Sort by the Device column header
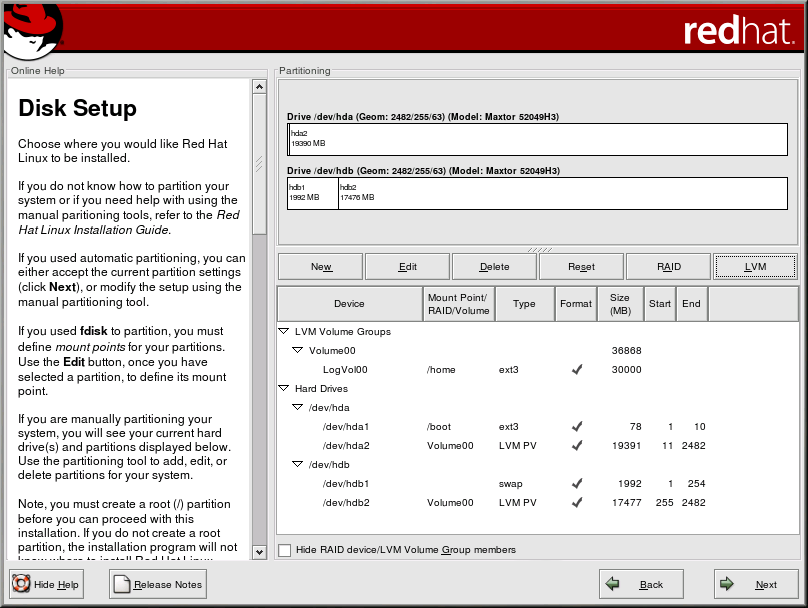Screen dimensions: 808x608 click(x=349, y=304)
